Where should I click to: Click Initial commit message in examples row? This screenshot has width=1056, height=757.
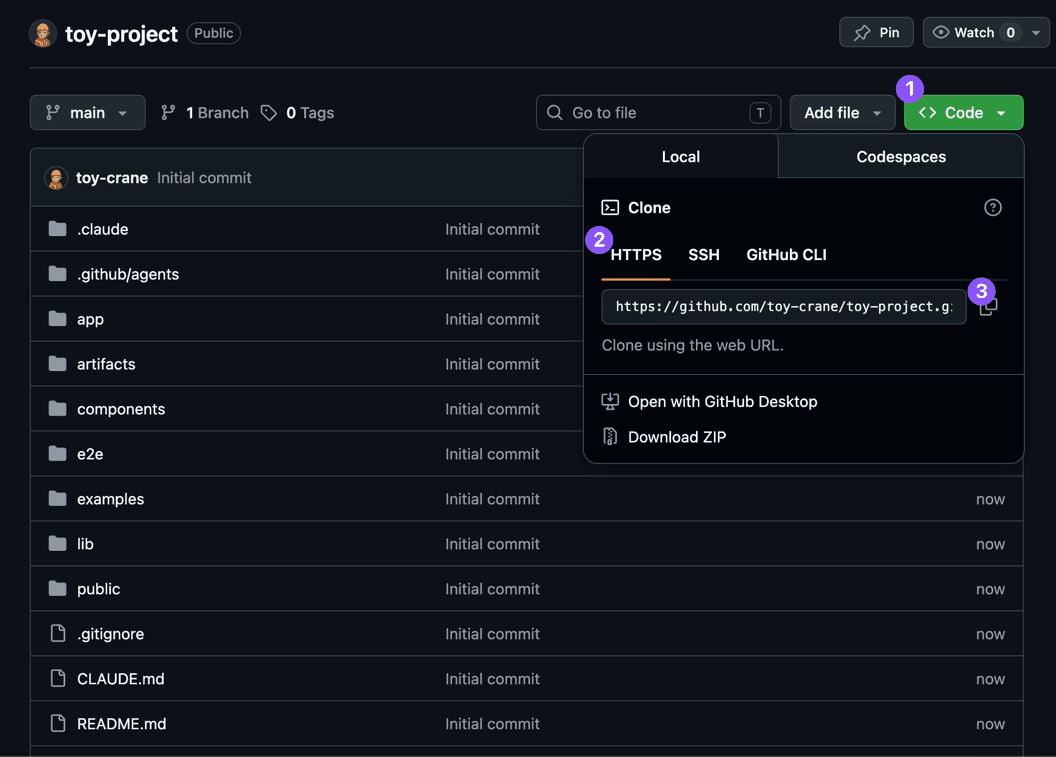coord(492,499)
